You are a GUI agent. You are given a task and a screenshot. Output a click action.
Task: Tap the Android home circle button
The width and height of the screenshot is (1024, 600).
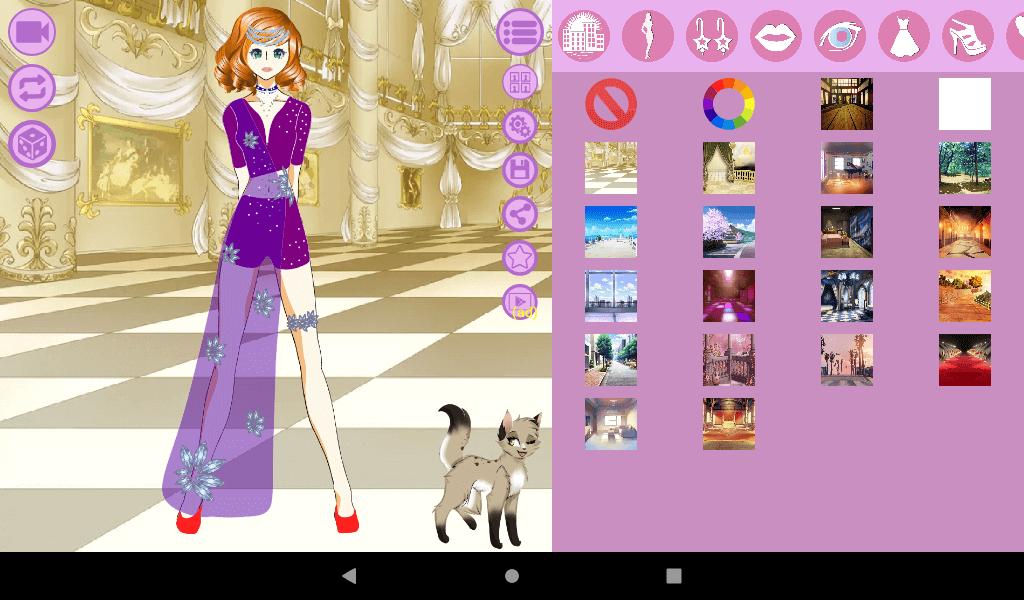click(x=512, y=575)
